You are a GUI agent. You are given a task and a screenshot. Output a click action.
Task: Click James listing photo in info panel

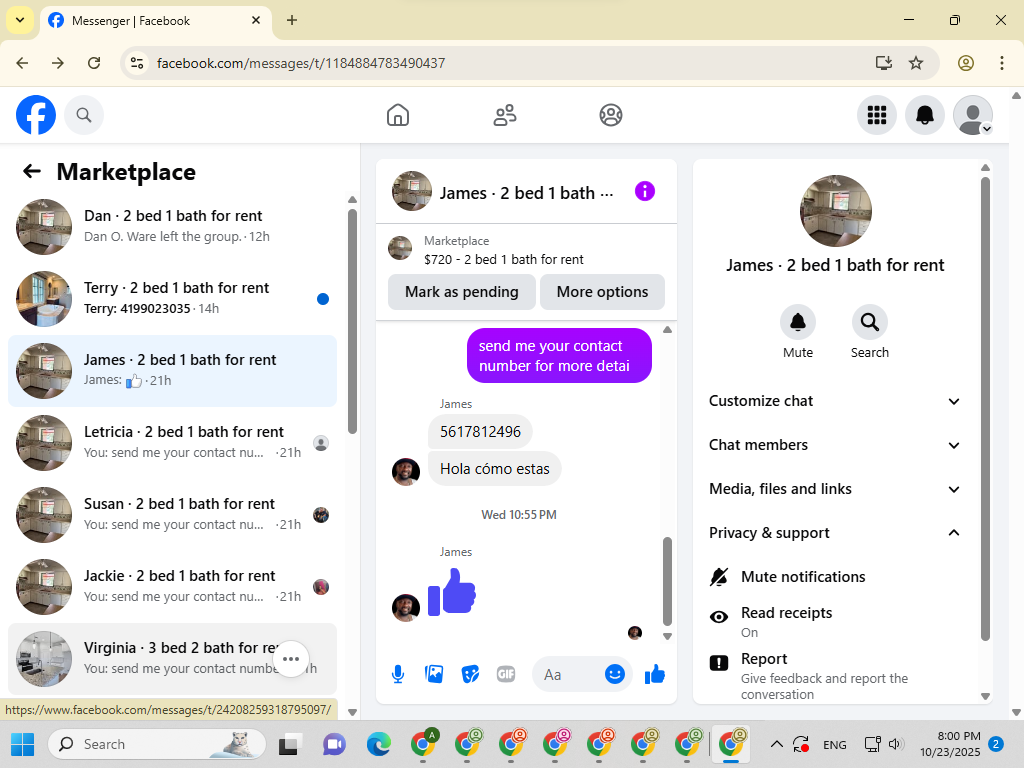(x=835, y=211)
